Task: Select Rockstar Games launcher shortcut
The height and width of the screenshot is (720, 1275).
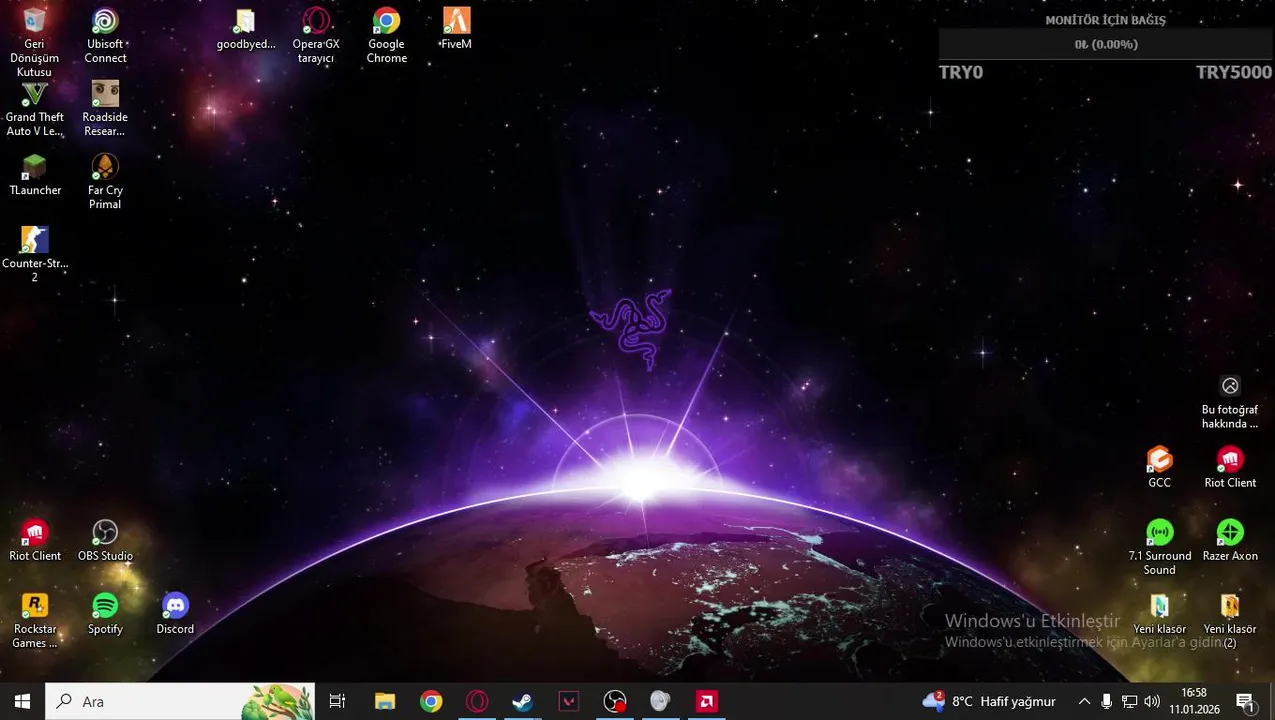Action: (35, 621)
